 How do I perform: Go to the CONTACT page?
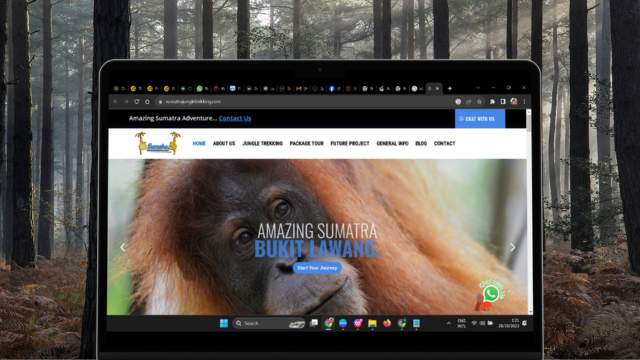click(x=444, y=143)
